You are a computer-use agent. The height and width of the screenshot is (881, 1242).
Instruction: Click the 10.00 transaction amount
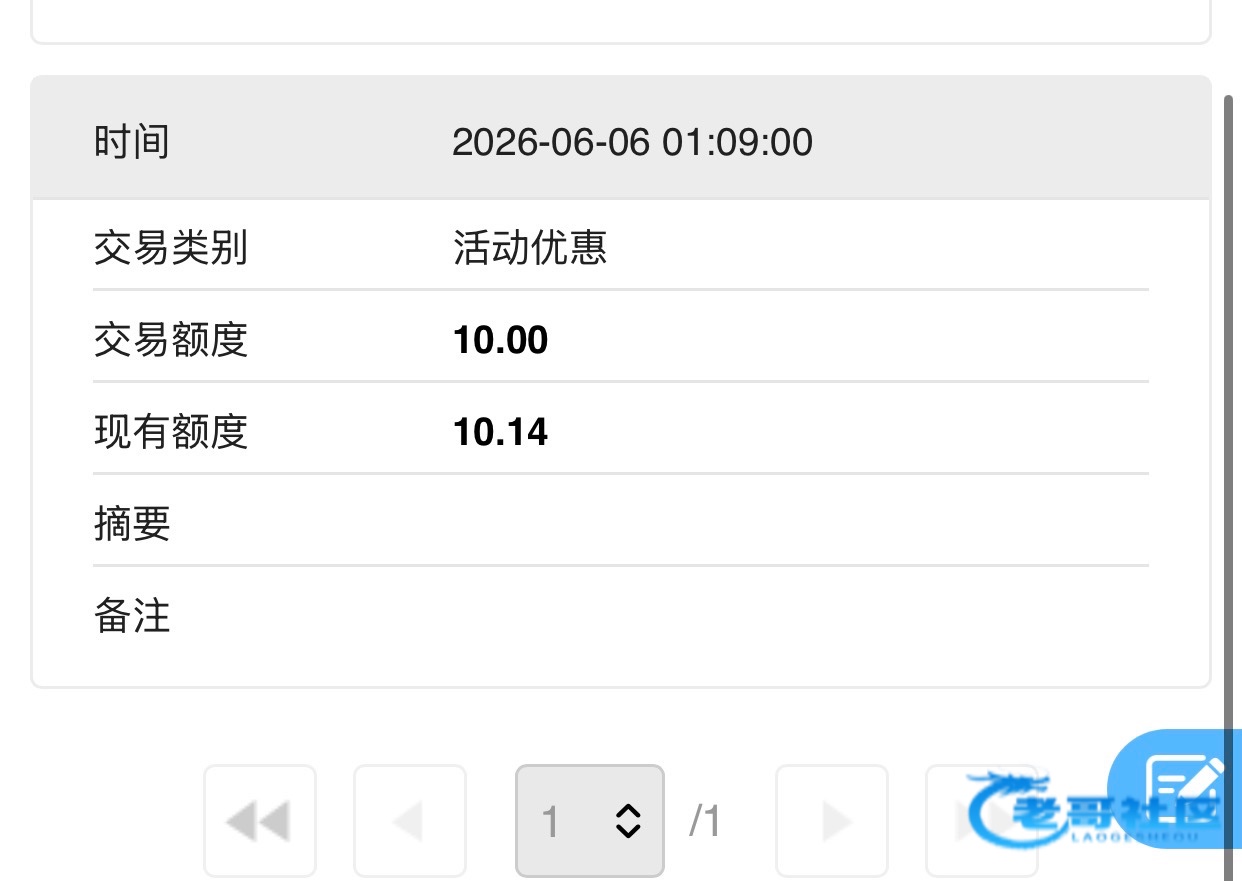[500, 340]
